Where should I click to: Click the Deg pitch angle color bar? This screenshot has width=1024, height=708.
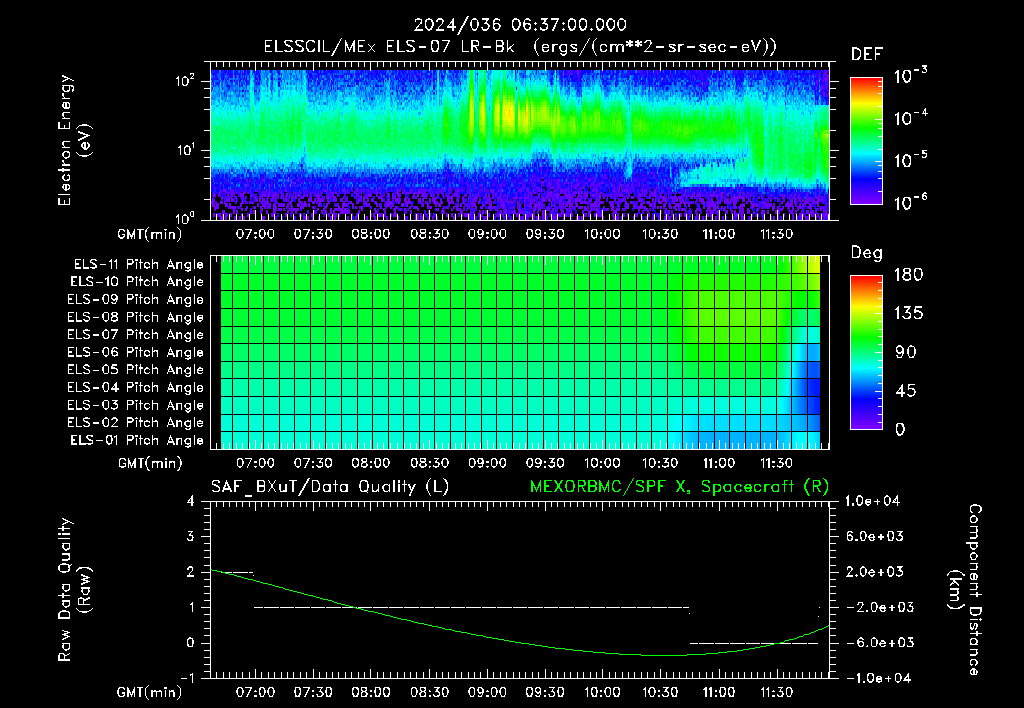[866, 352]
